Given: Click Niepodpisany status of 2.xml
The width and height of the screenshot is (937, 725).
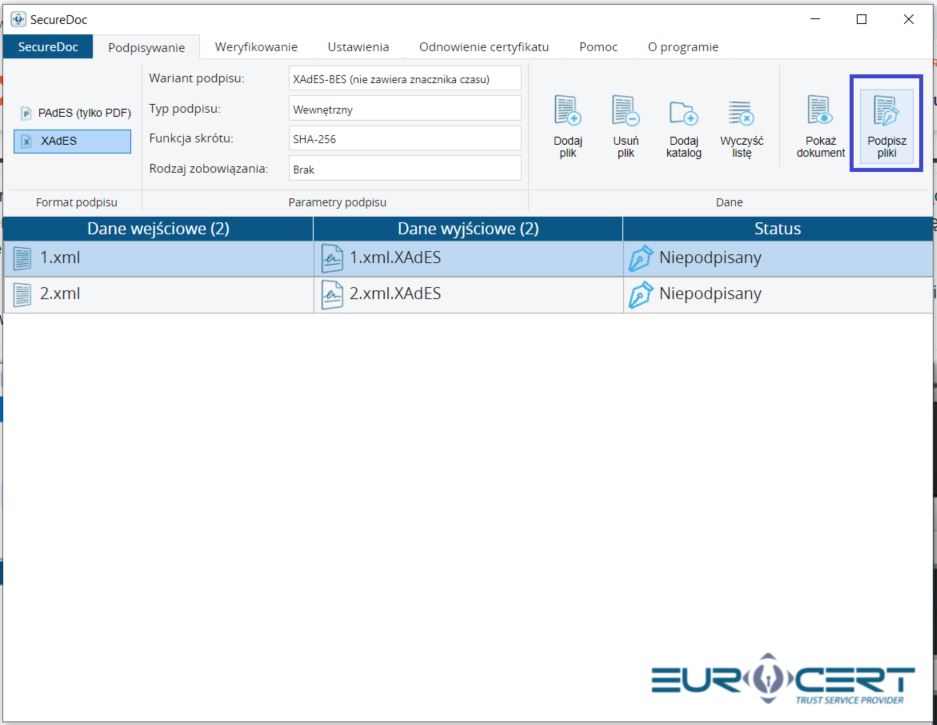Looking at the screenshot, I should tap(710, 294).
